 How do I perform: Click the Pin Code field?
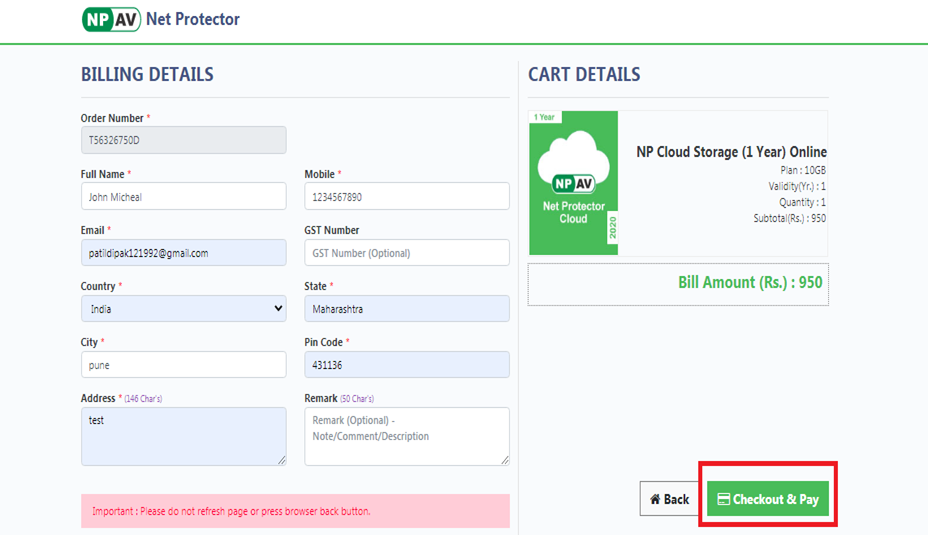(406, 365)
